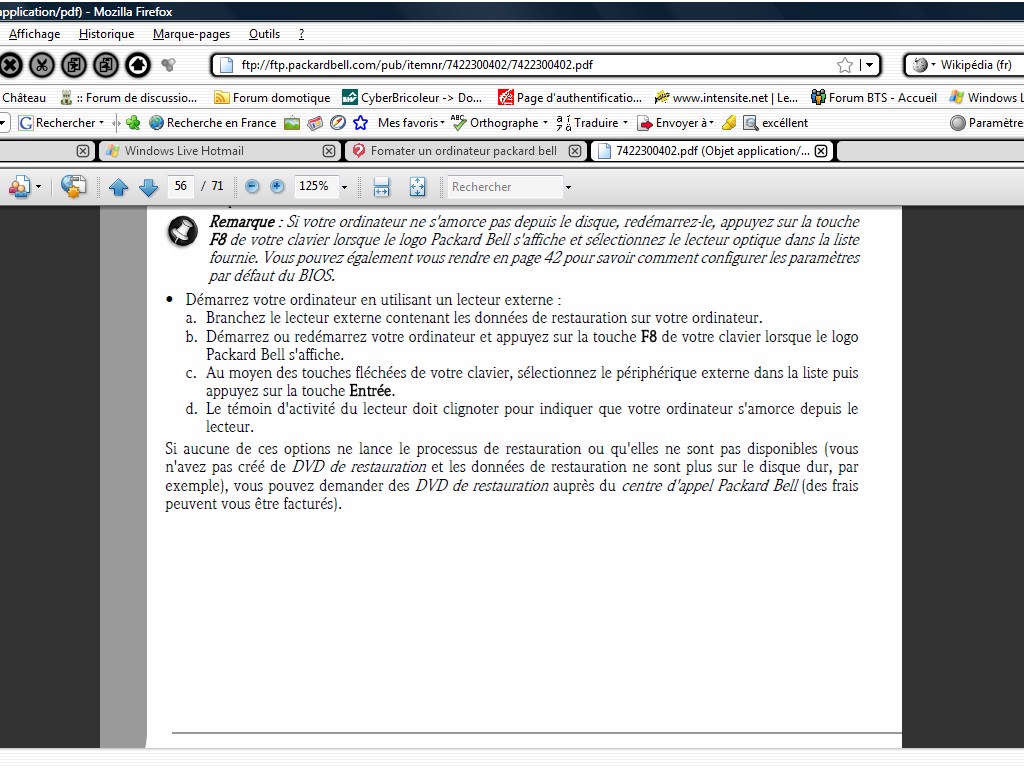Switch to the Windows Live Hotmail tab
Image resolution: width=1024 pixels, height=768 pixels.
pyautogui.click(x=184, y=151)
